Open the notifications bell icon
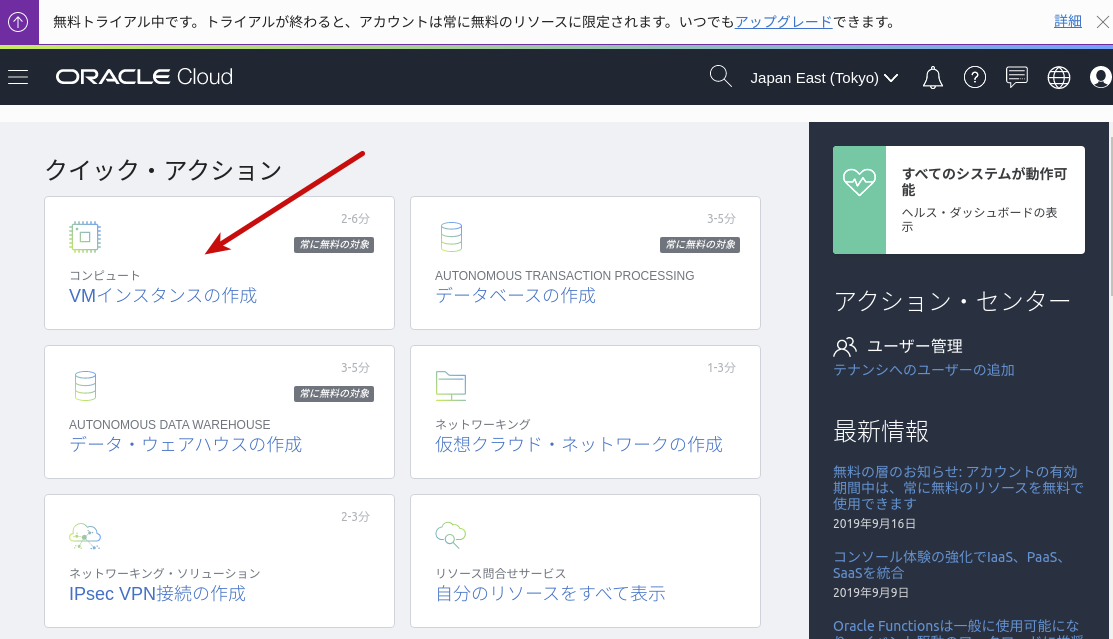This screenshot has width=1113, height=639. 932,77
